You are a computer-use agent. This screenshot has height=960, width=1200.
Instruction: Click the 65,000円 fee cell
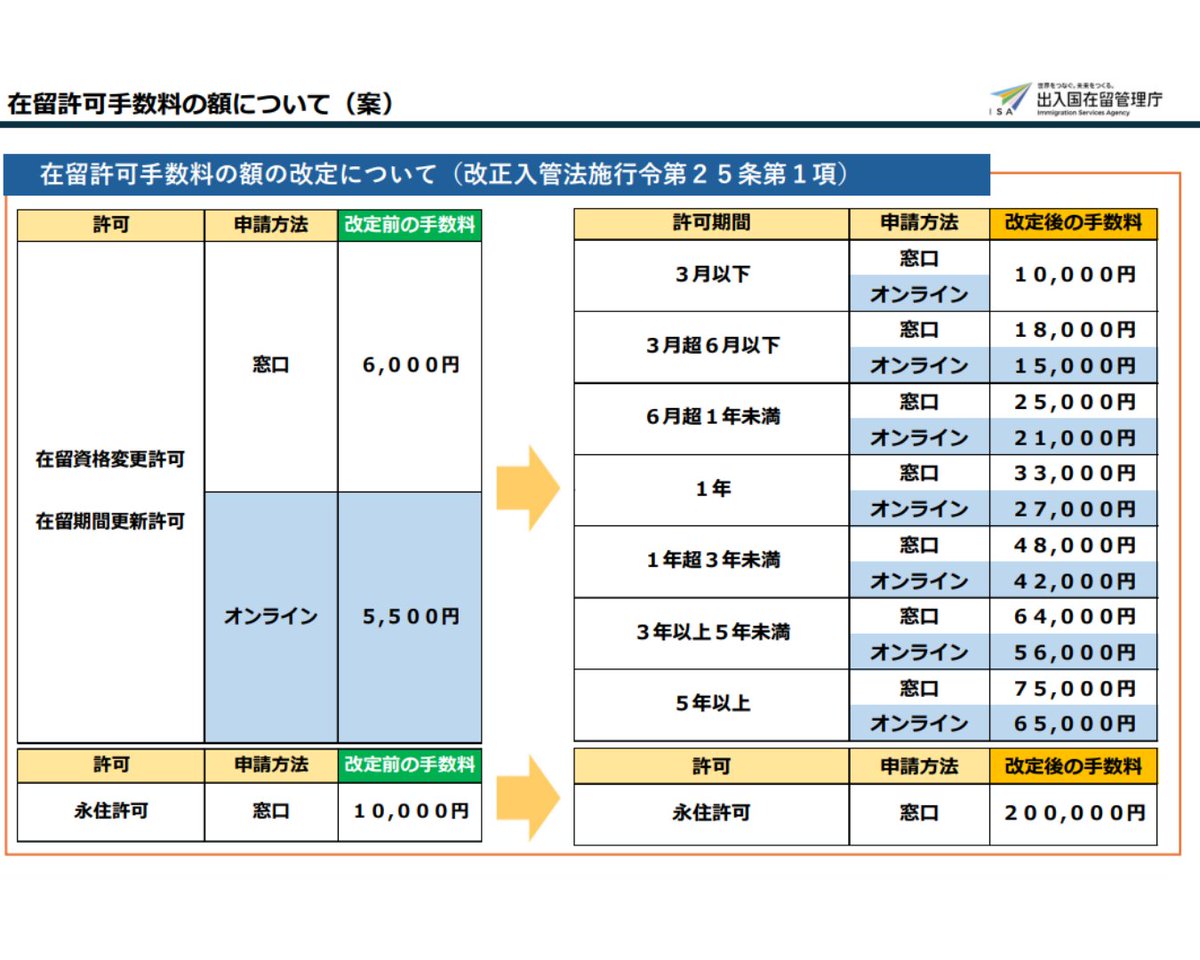pyautogui.click(x=1074, y=723)
